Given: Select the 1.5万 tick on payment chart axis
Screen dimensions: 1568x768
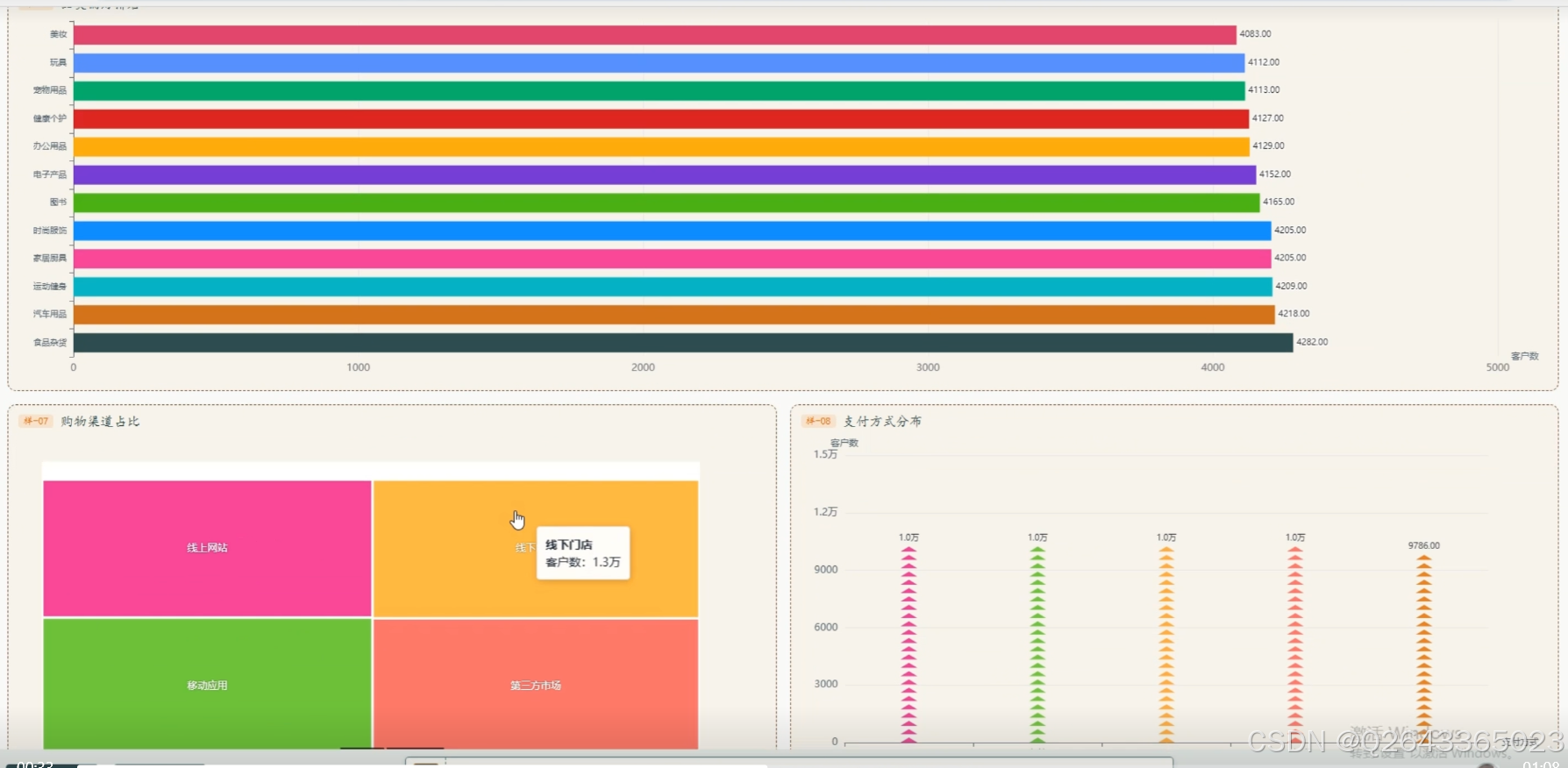Looking at the screenshot, I should (825, 454).
